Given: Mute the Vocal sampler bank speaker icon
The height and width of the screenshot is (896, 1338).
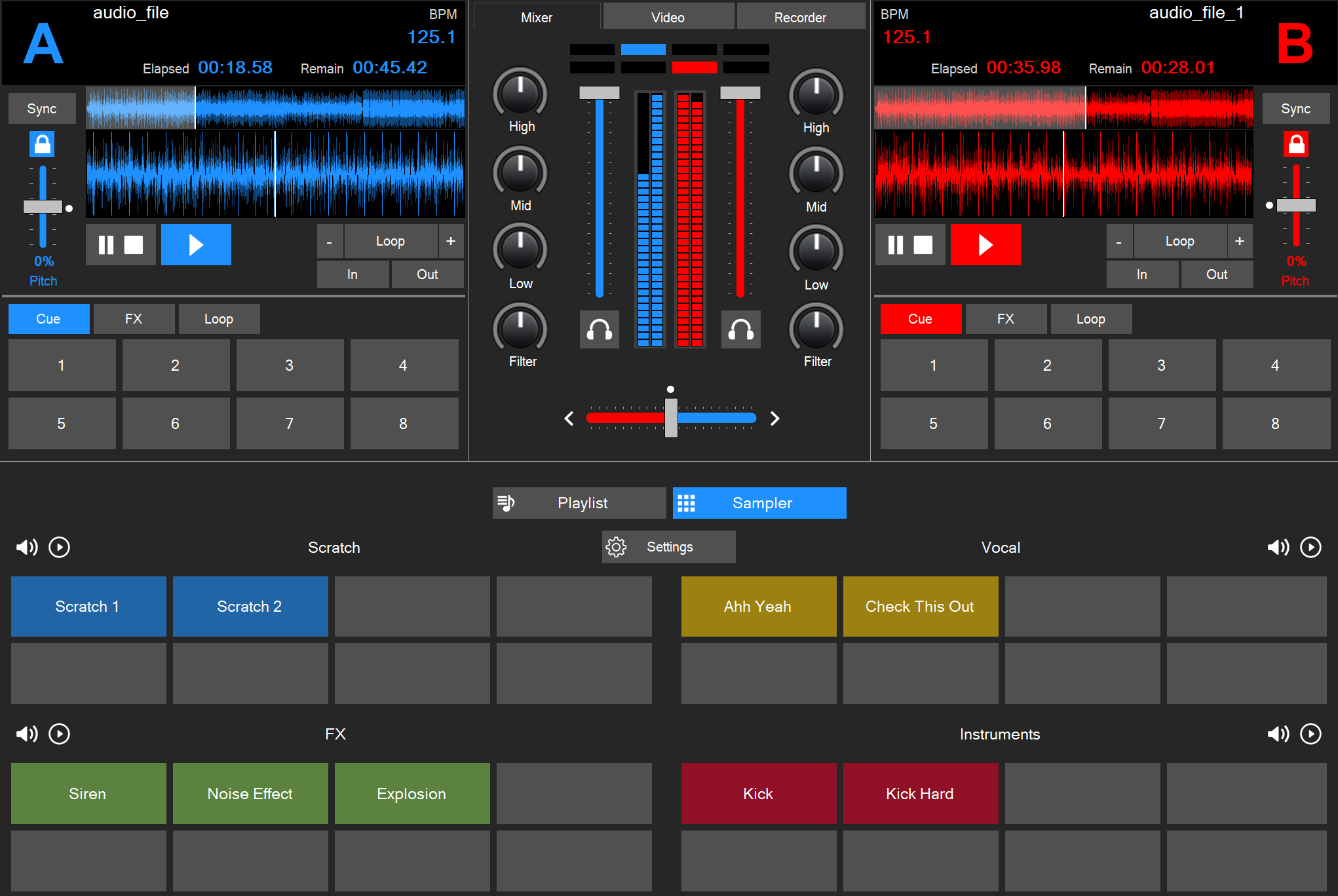Looking at the screenshot, I should click(x=1278, y=547).
